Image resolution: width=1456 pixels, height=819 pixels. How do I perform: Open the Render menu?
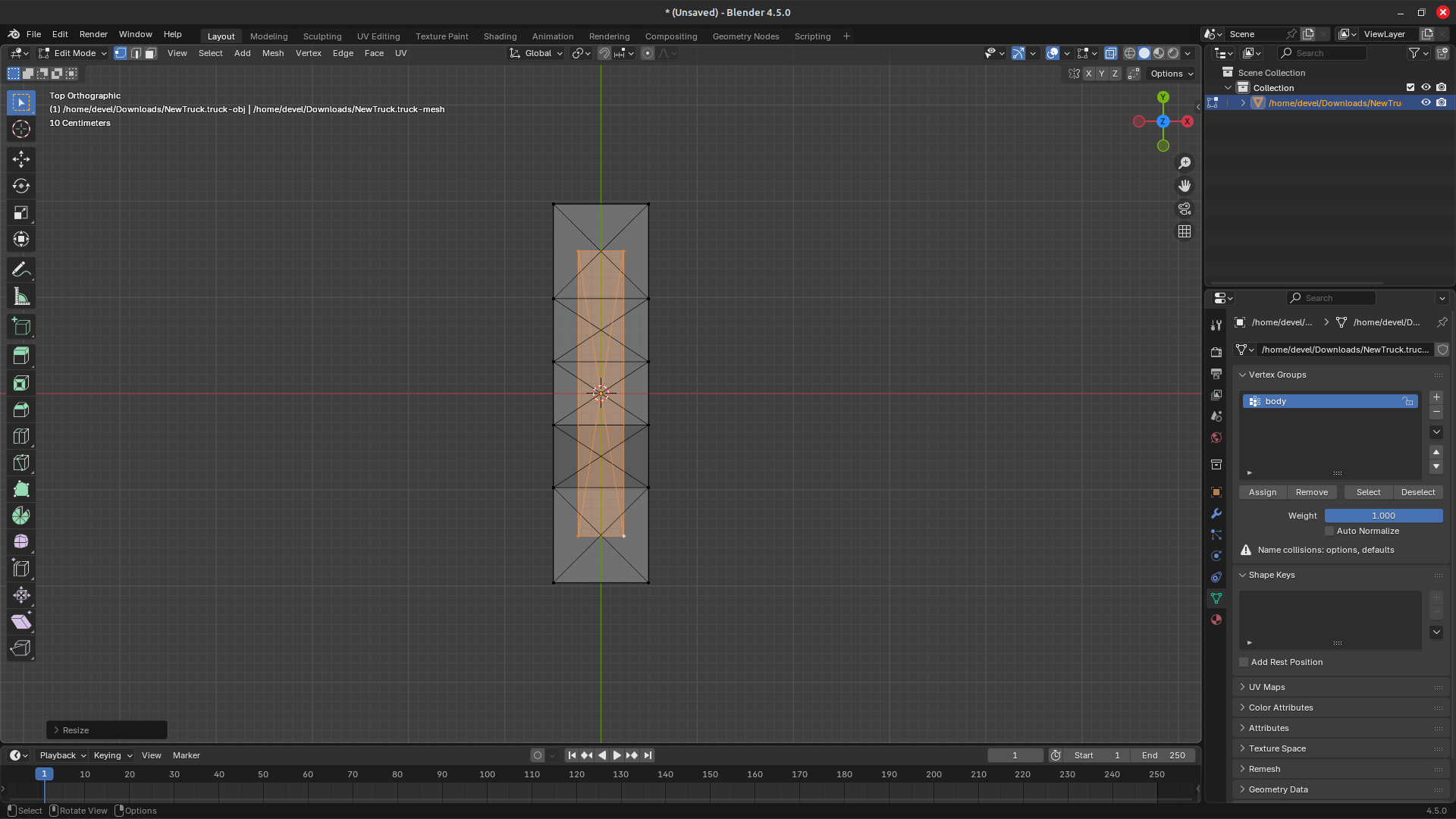tap(93, 34)
